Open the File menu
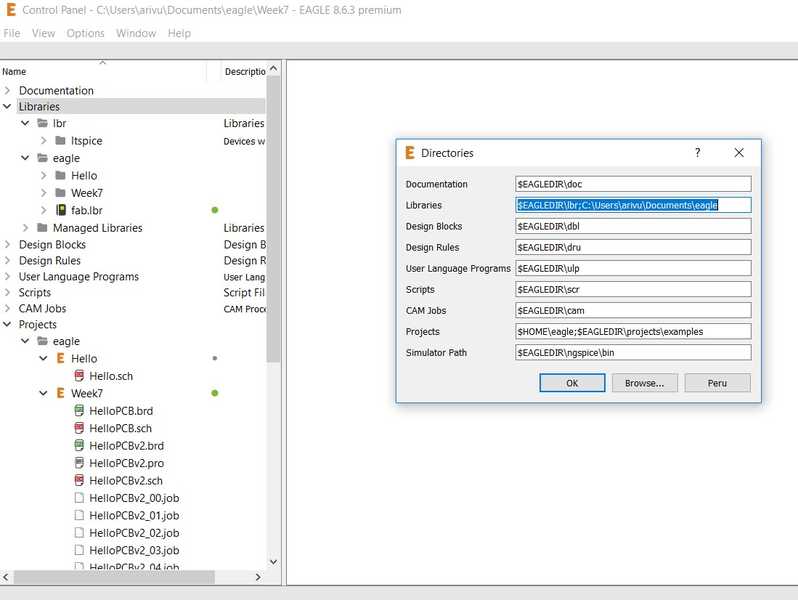798x600 pixels. tap(12, 33)
